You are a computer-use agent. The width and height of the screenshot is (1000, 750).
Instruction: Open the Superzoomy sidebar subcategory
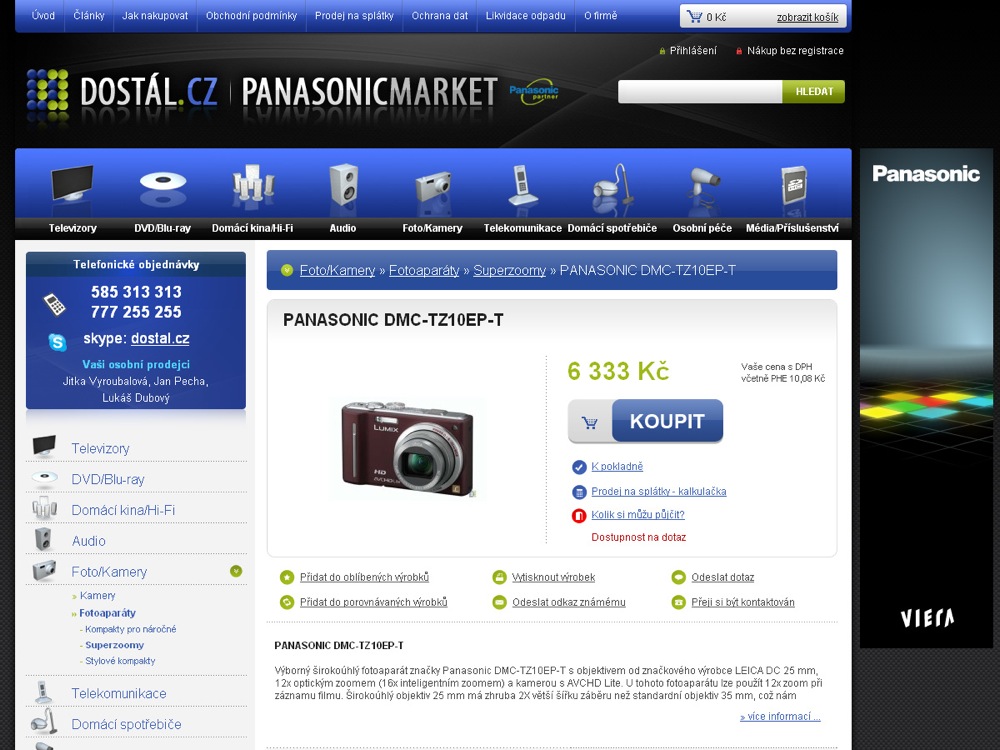coord(114,645)
